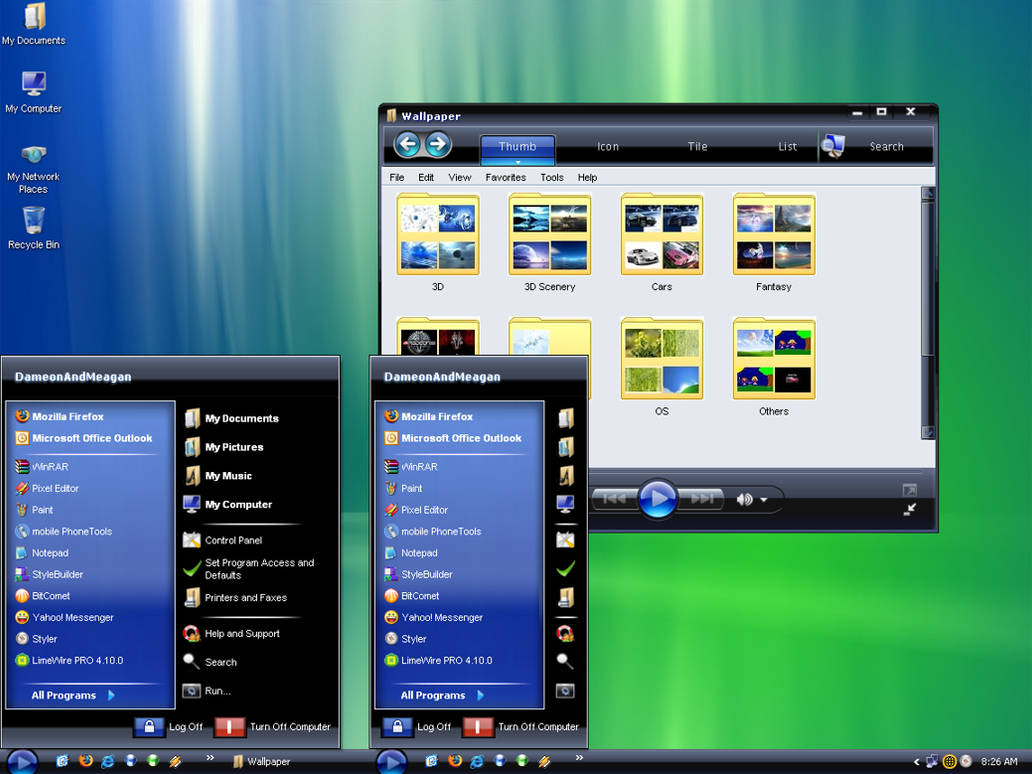Switch folder view to Tile mode
1032x774 pixels.
pyautogui.click(x=697, y=147)
